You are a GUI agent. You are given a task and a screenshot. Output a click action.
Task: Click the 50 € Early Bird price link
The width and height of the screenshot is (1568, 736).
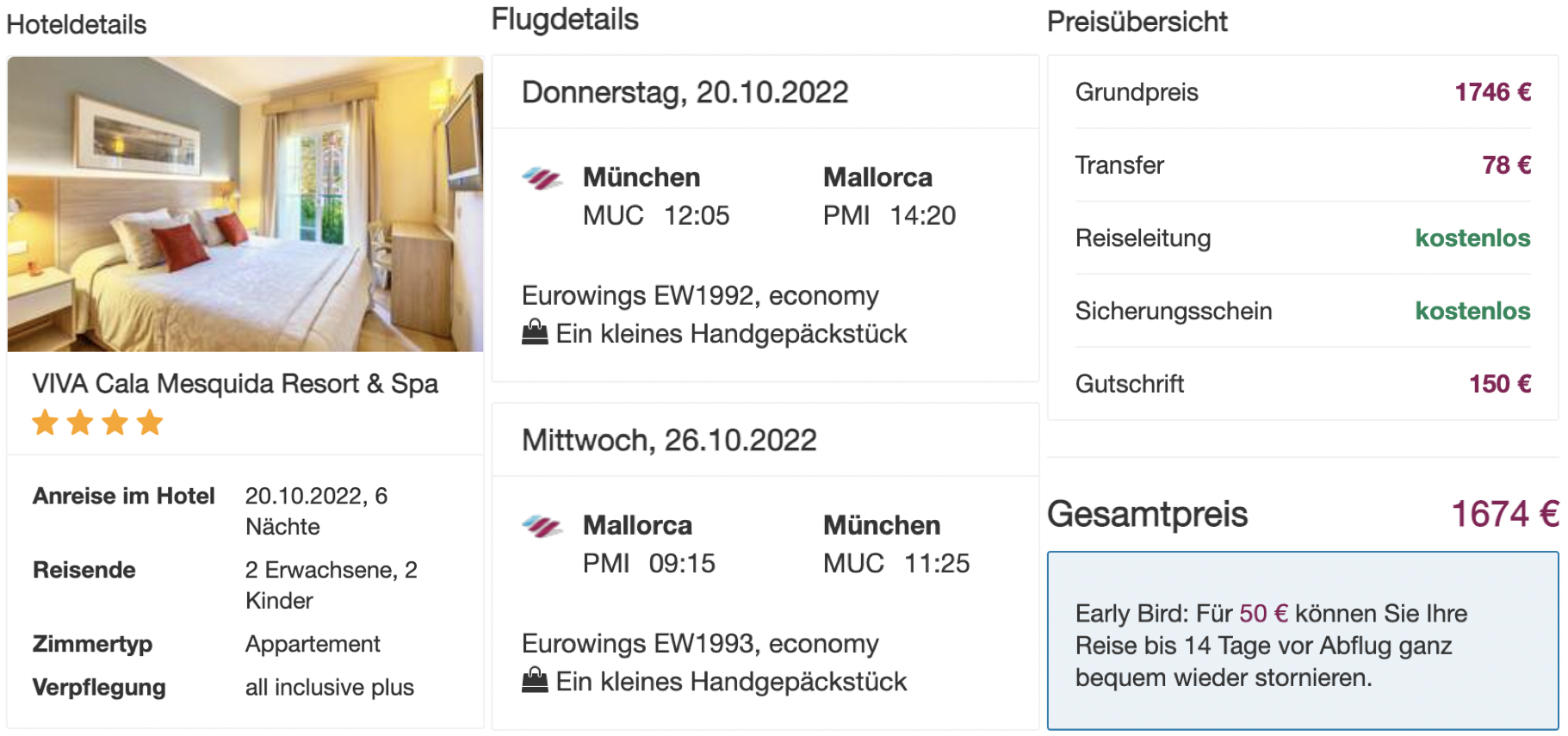[1264, 613]
